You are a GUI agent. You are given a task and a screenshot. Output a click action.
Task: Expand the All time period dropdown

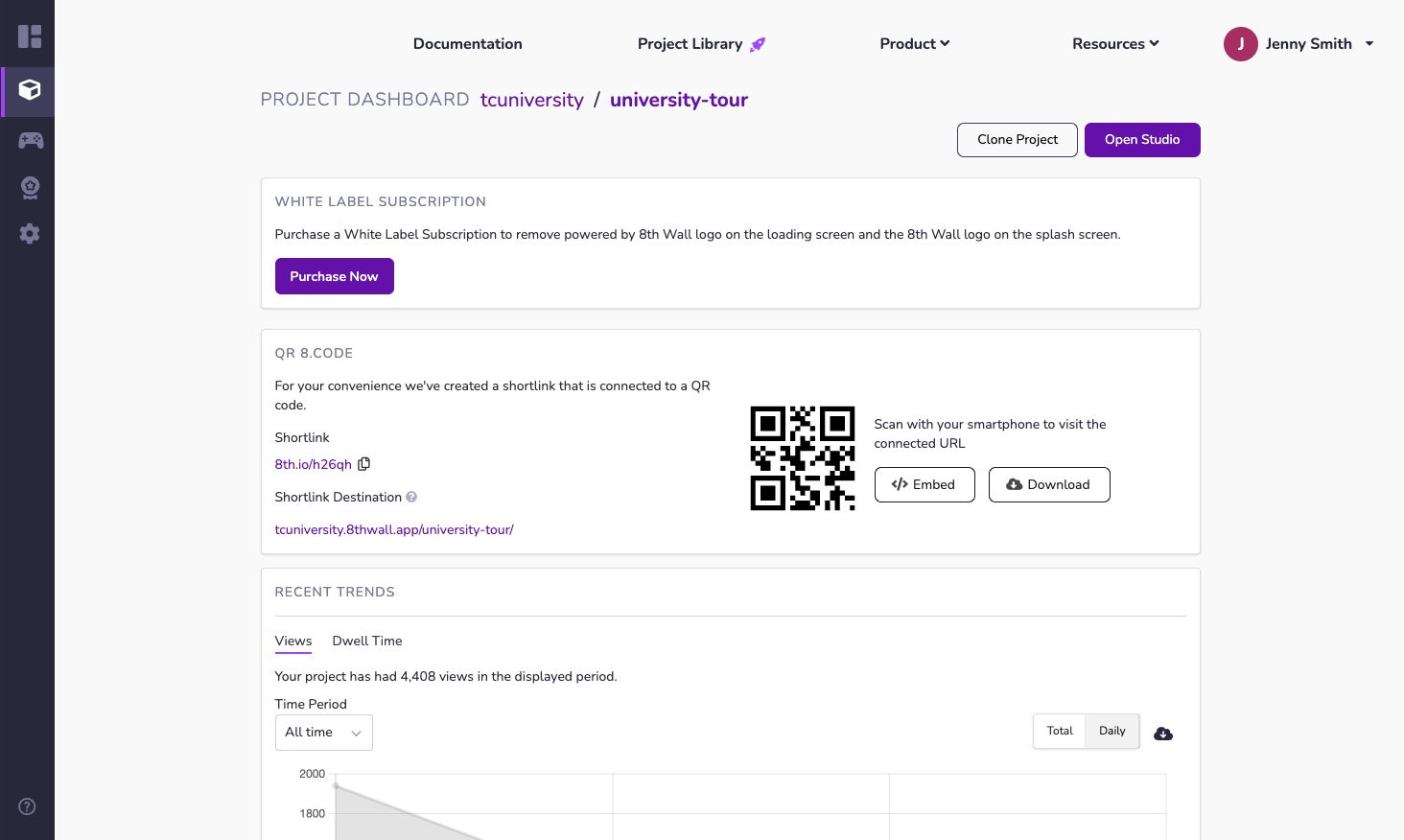click(323, 733)
